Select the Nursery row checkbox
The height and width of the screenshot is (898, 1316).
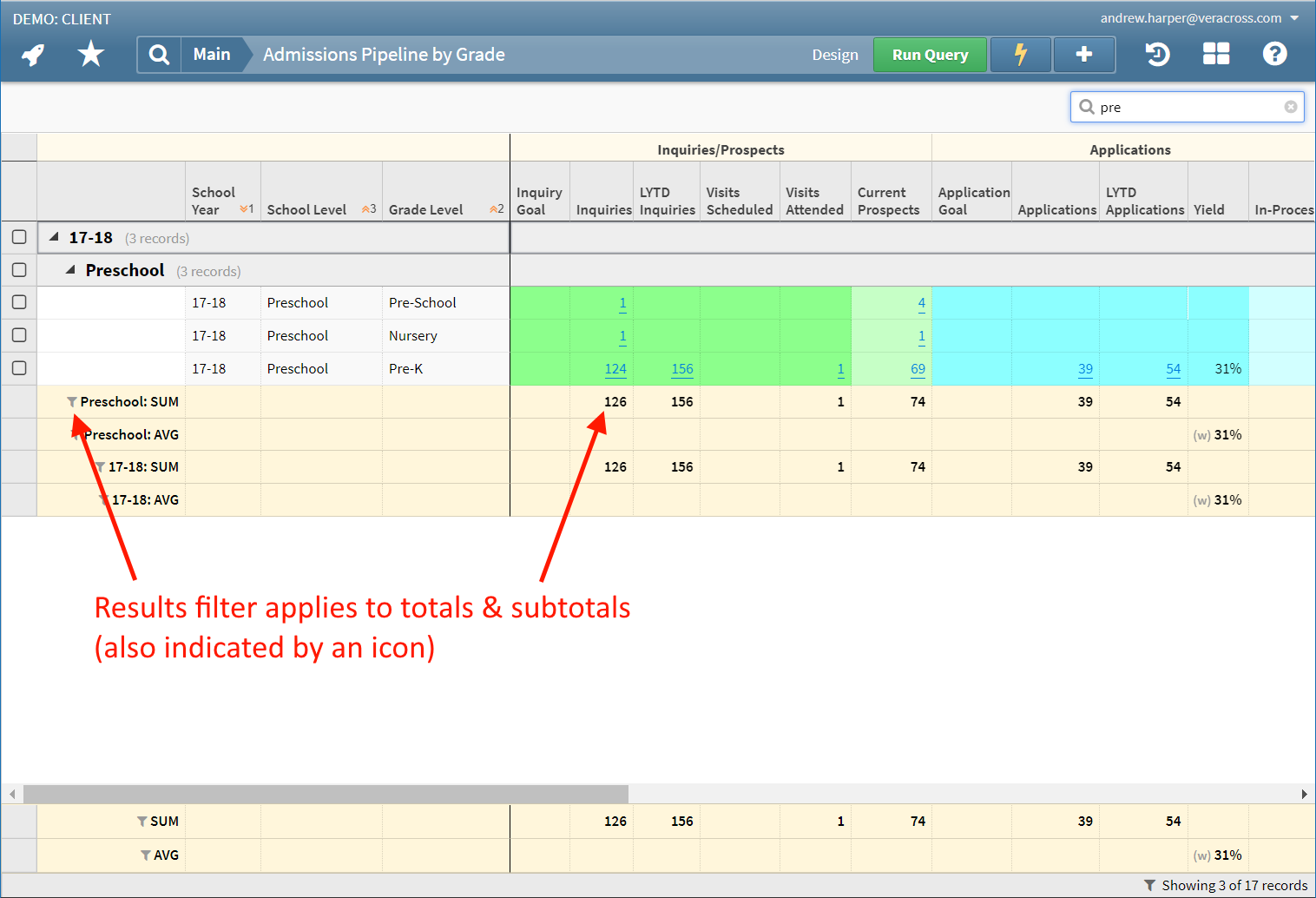coord(19,335)
